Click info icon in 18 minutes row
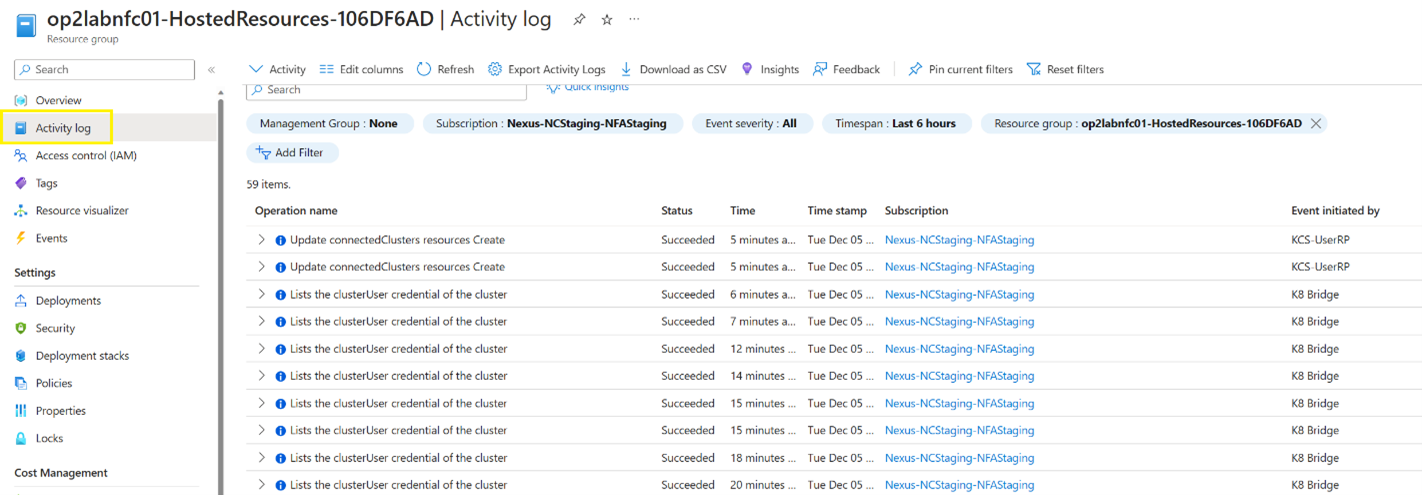The width and height of the screenshot is (1422, 495). tap(281, 458)
